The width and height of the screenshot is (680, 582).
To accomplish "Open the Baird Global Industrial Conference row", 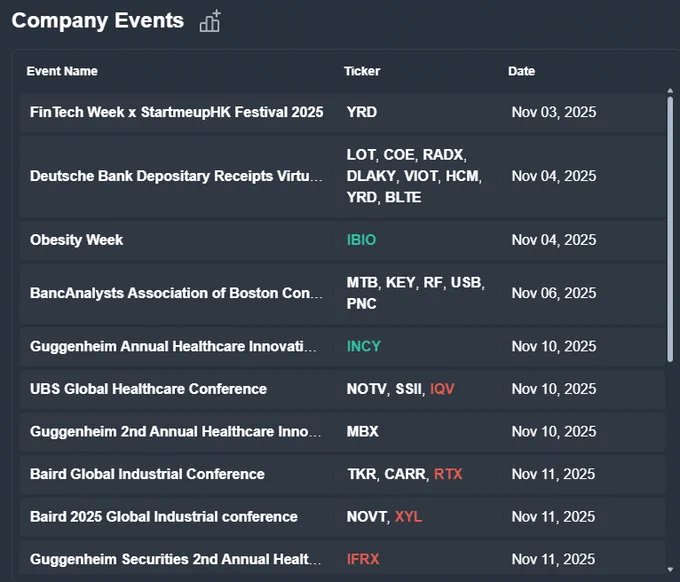I will [343, 474].
